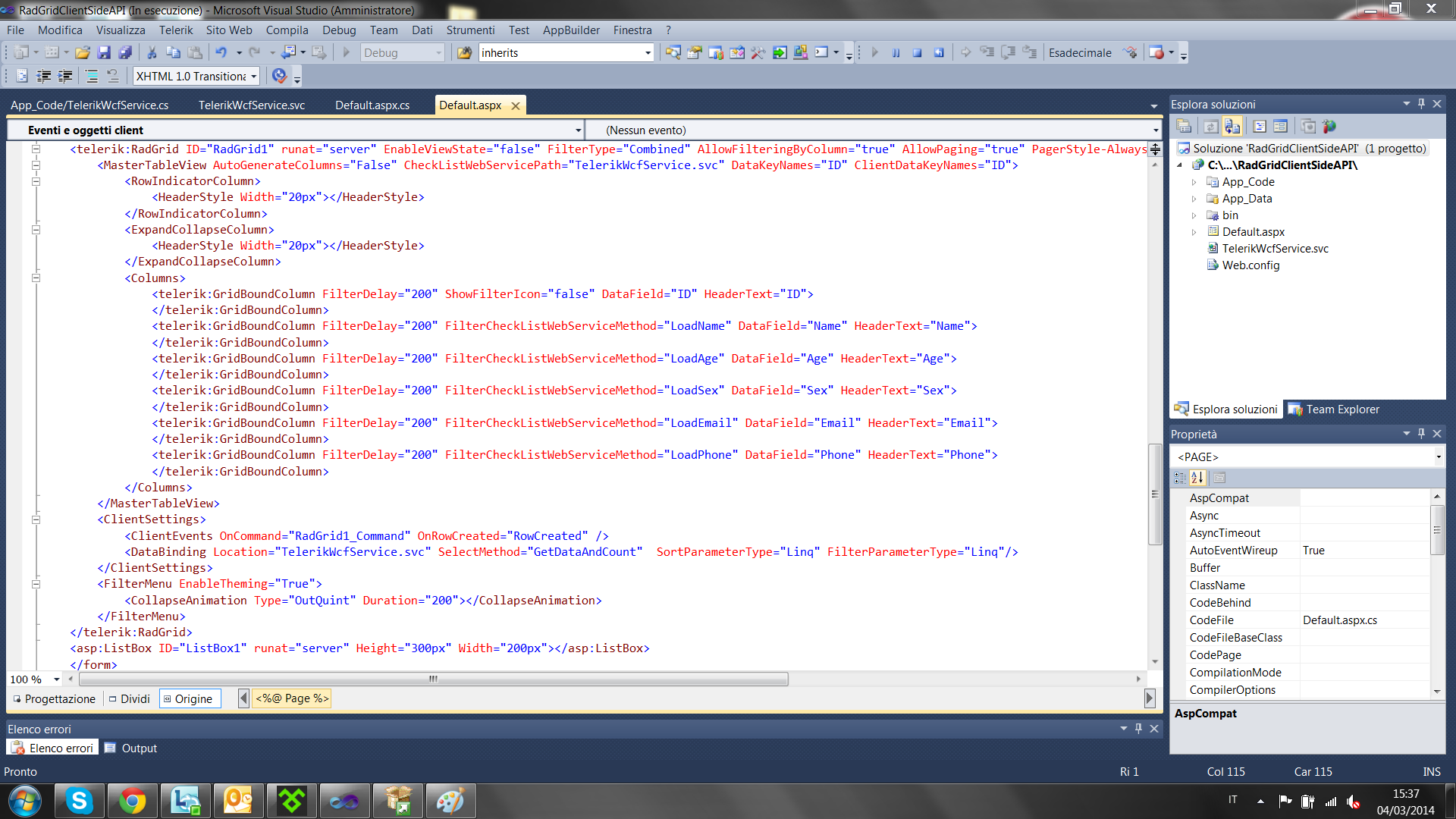The image size is (1456, 819).
Task: Switch to Default.aspx.cs tab
Action: click(x=372, y=105)
